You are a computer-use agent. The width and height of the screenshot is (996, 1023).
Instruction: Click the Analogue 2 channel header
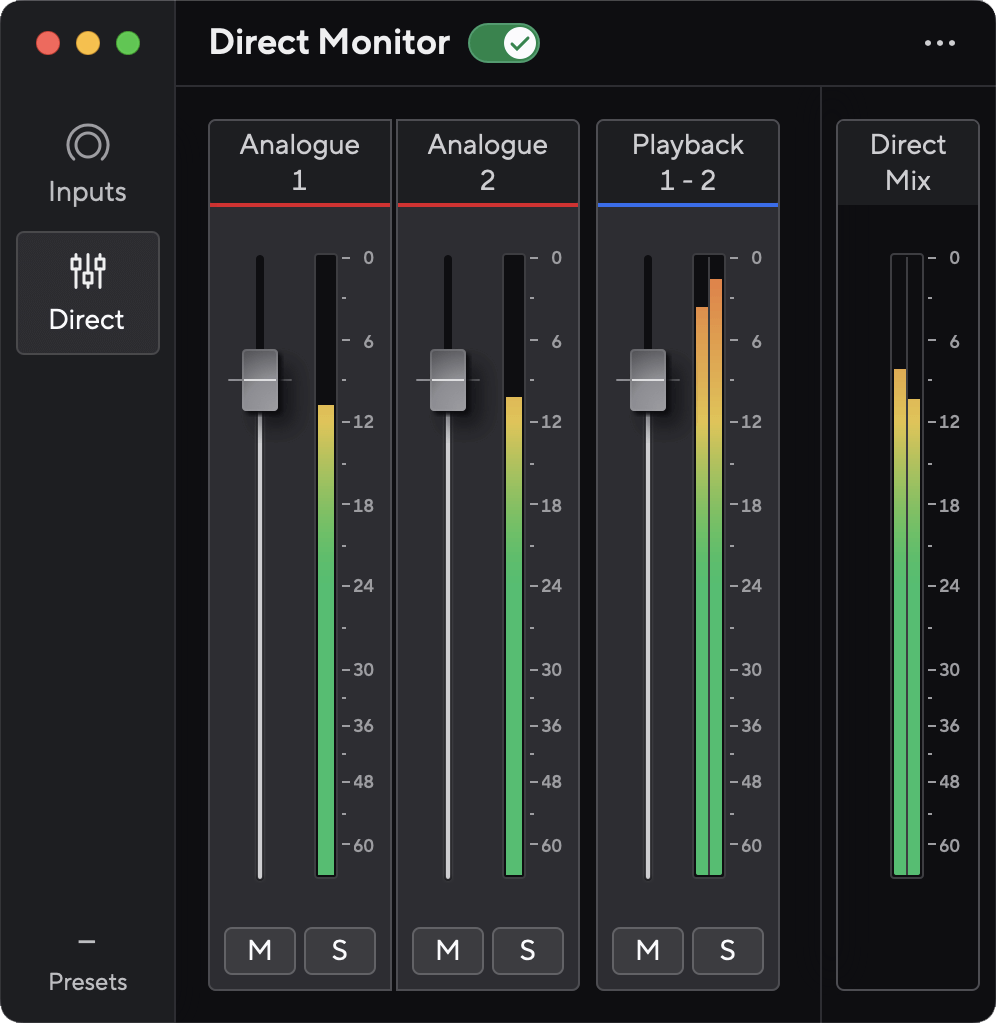tap(487, 161)
